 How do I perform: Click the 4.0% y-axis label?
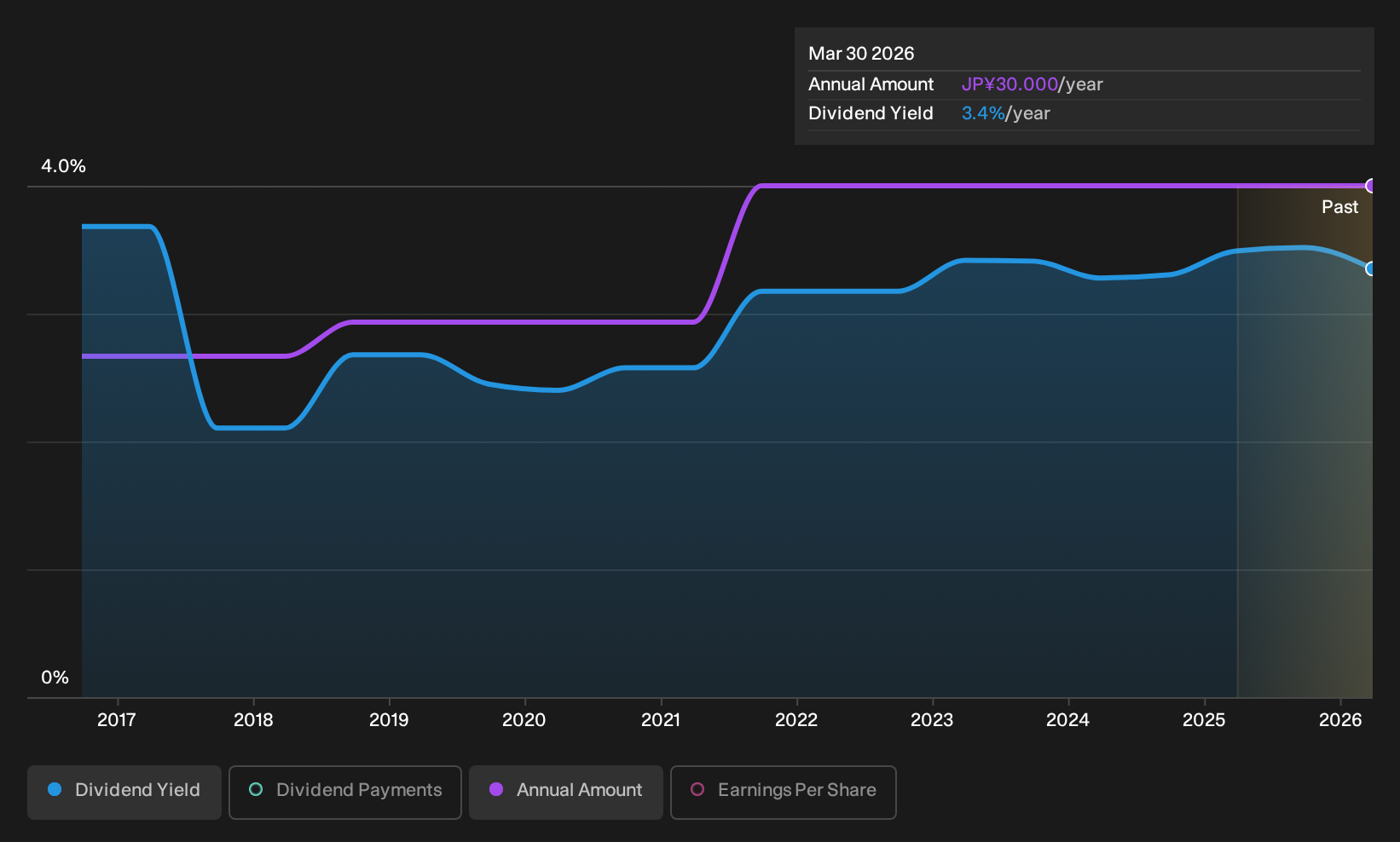(64, 166)
